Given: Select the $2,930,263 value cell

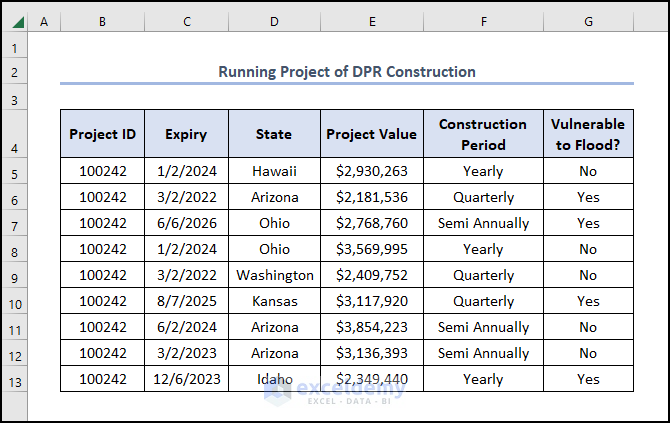Looking at the screenshot, I should [x=372, y=171].
